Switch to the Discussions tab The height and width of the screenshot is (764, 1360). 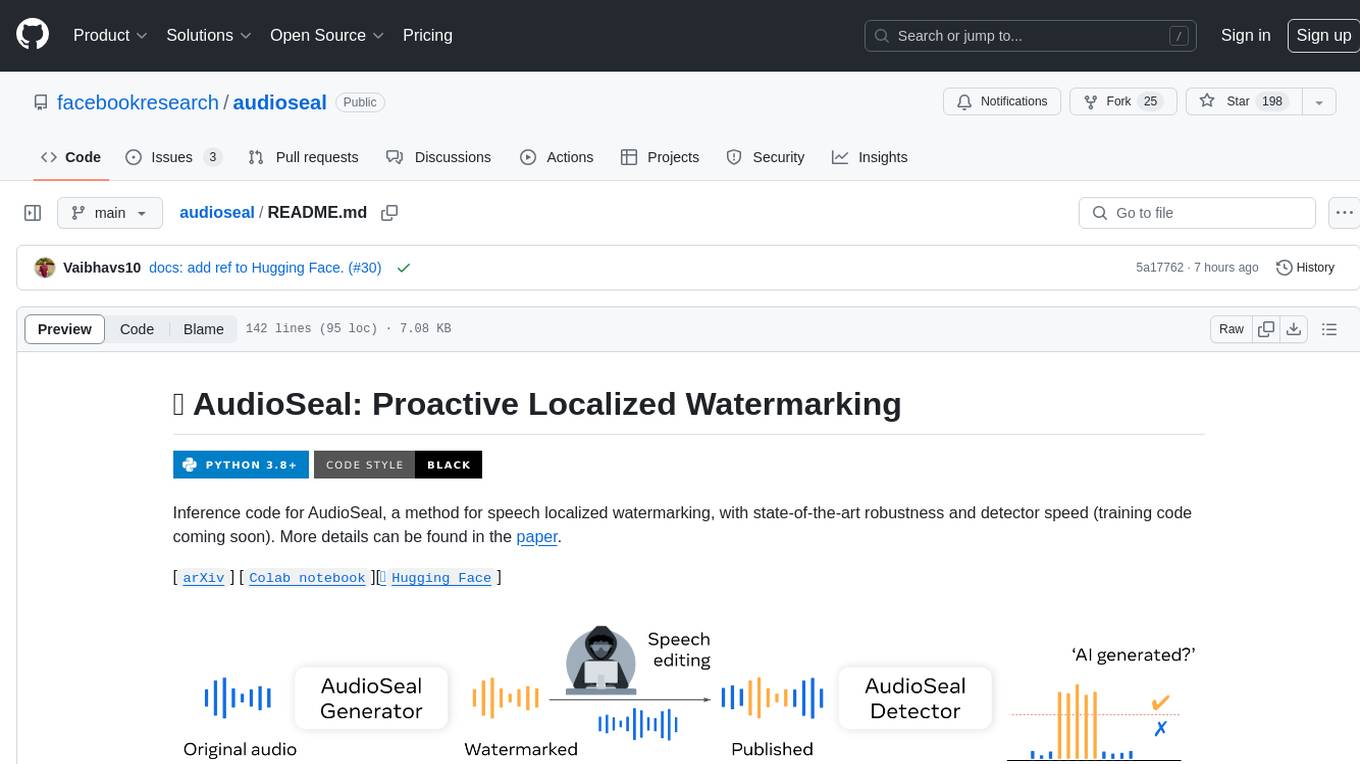pyautogui.click(x=439, y=157)
